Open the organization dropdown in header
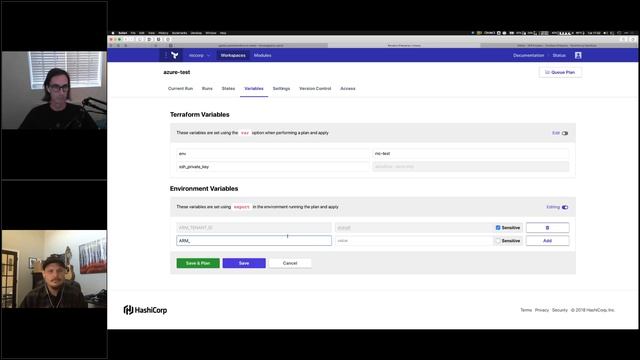Screen dimensions: 640x360 199,55
